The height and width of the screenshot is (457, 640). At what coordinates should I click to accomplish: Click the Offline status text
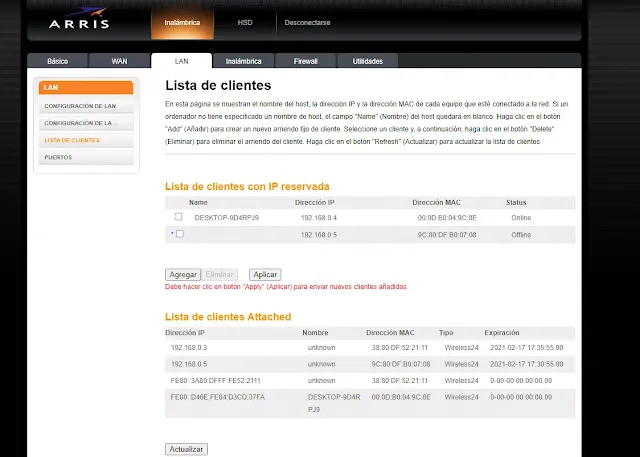point(521,235)
